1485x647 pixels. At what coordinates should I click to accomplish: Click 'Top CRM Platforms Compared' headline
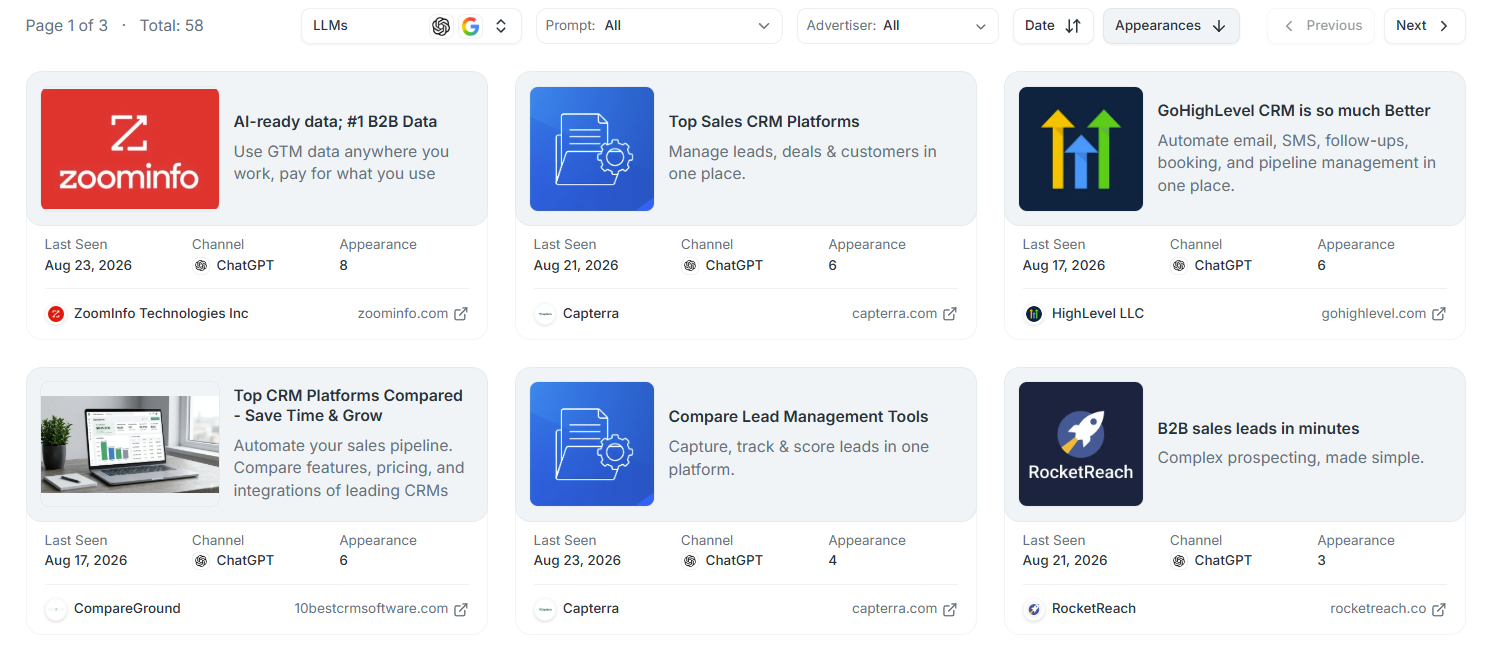[x=348, y=406]
